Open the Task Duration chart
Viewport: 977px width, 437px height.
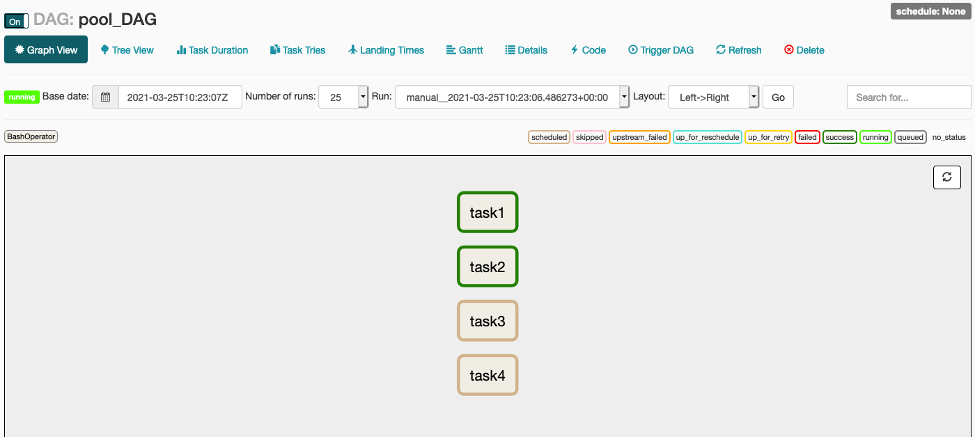click(x=212, y=50)
